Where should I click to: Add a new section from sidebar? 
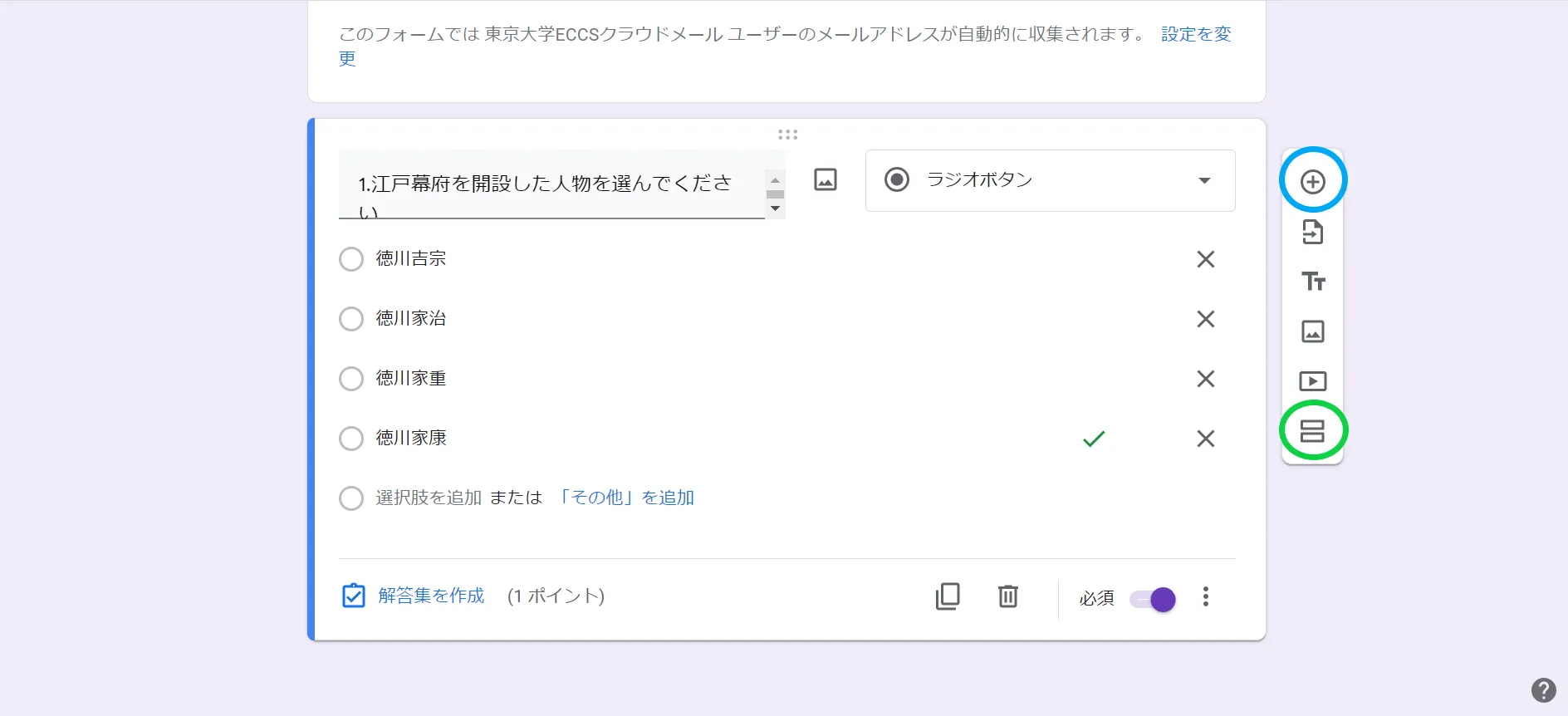point(1312,430)
